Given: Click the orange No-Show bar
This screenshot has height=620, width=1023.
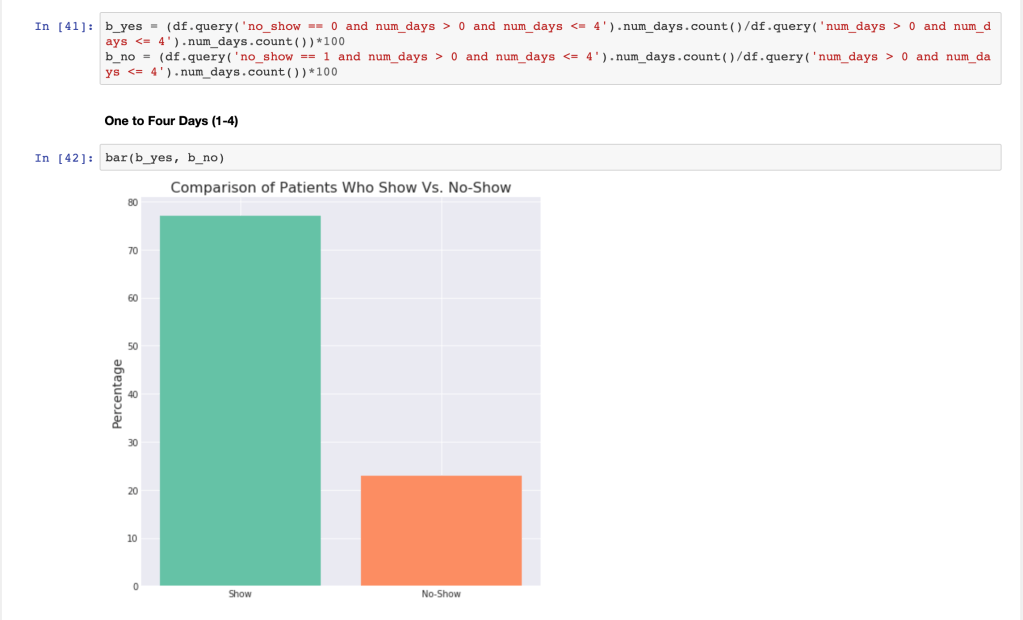Looking at the screenshot, I should 441,530.
